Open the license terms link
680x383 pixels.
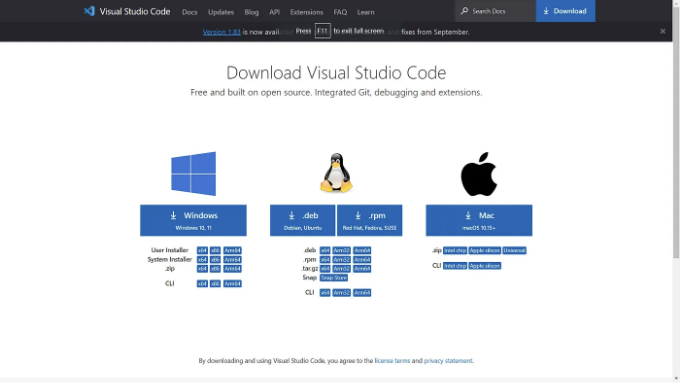392,360
